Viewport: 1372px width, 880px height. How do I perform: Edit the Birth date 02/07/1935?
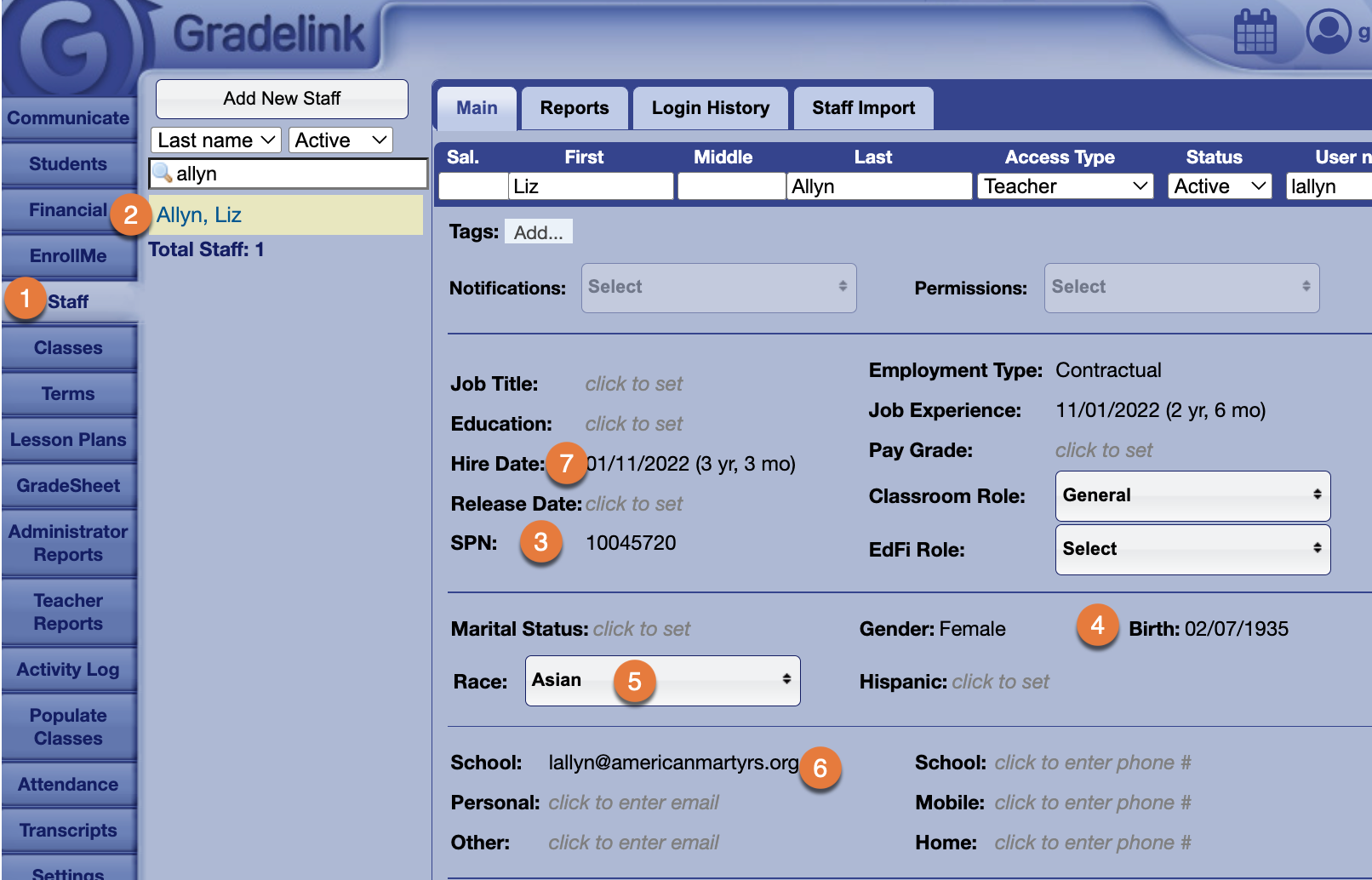click(x=1236, y=629)
